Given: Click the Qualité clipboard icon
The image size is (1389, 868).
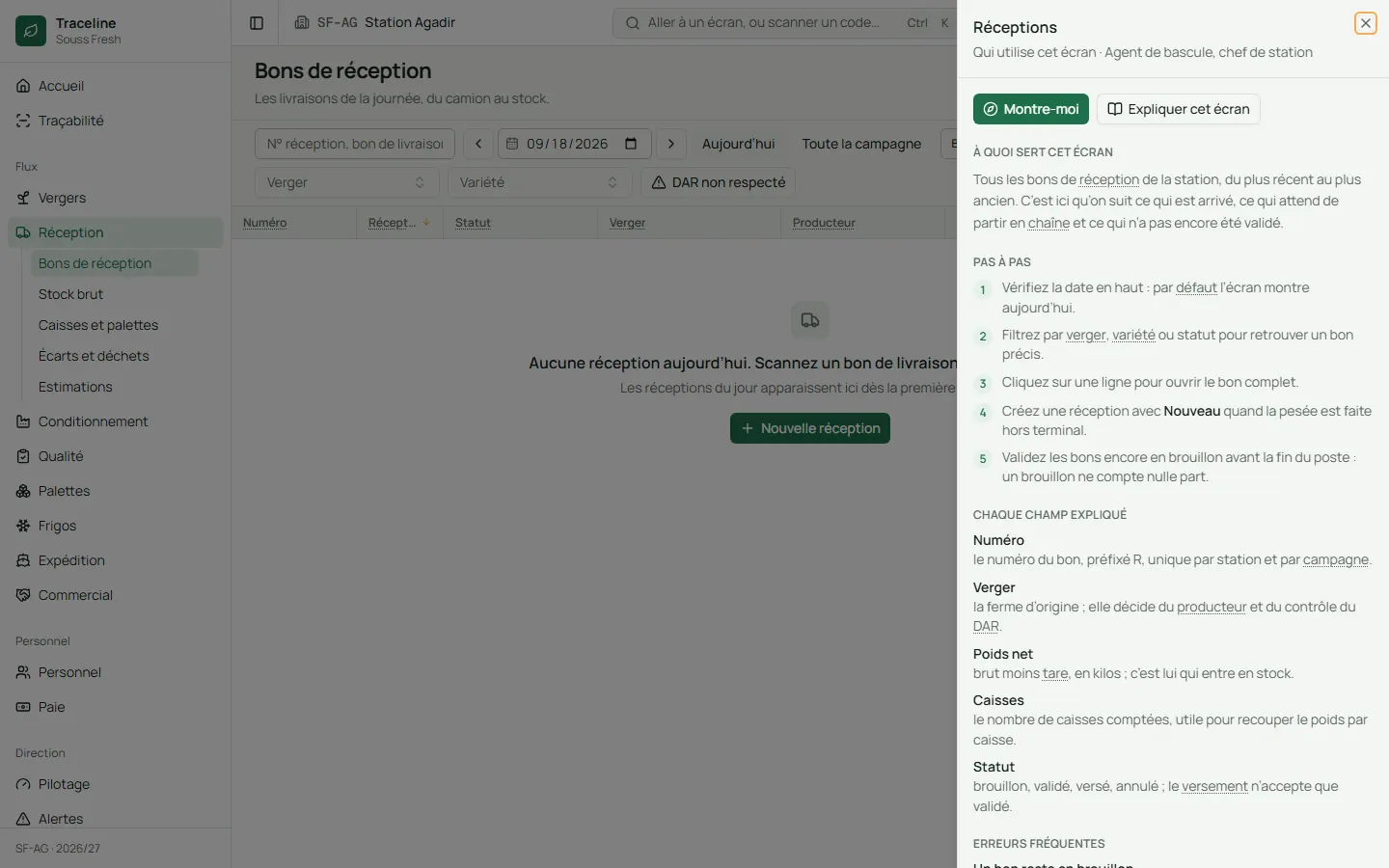Looking at the screenshot, I should [x=23, y=456].
